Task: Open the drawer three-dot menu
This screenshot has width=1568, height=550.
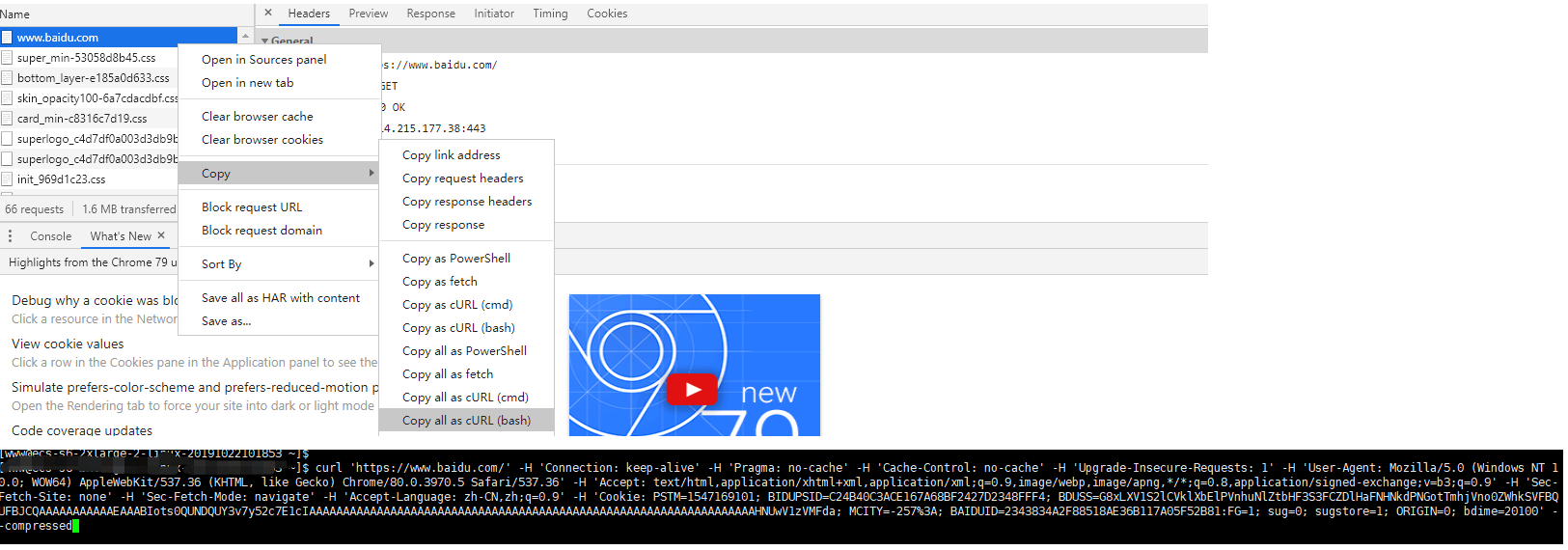Action: click(x=10, y=236)
